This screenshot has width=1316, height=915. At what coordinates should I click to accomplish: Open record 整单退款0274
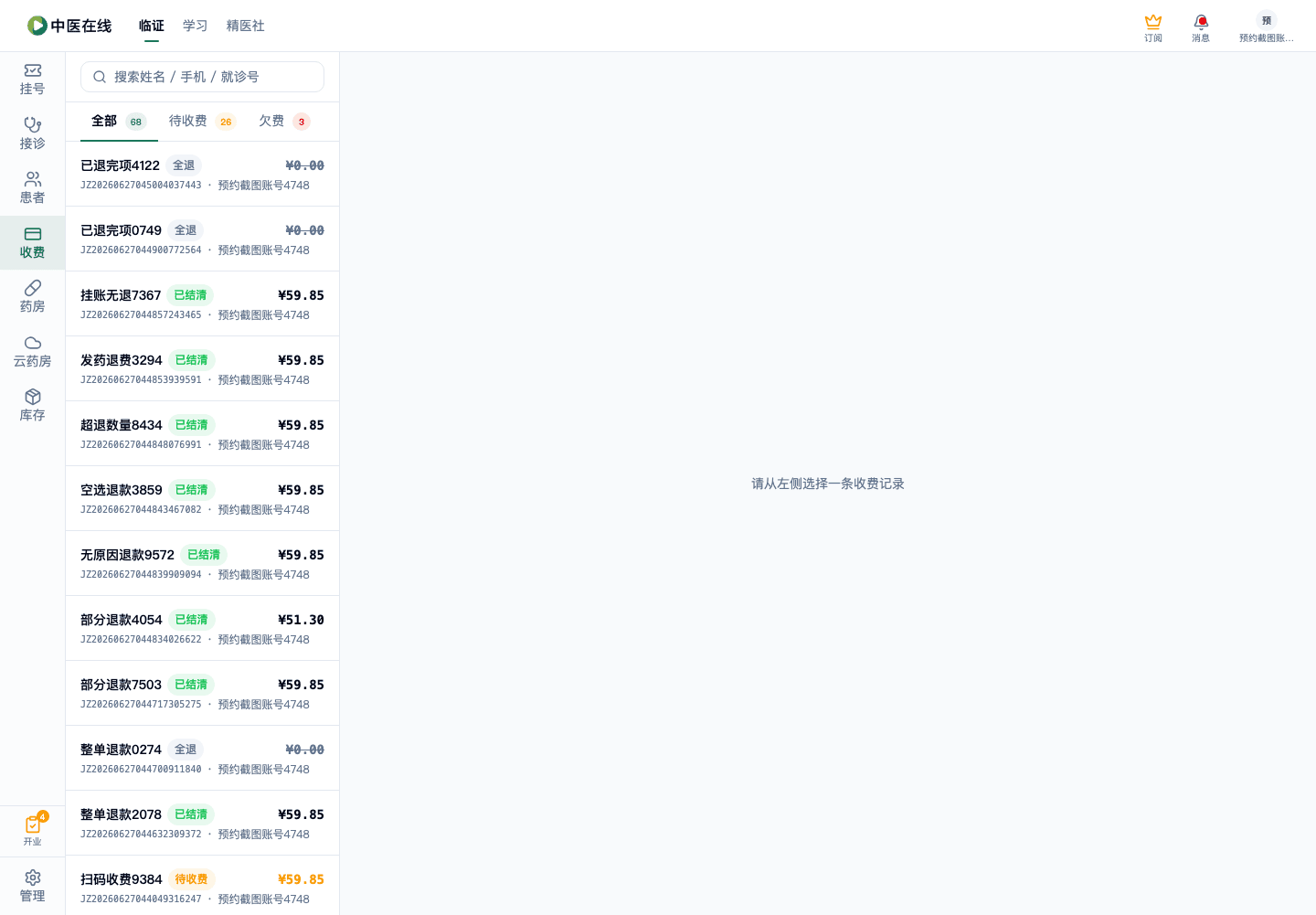pos(202,758)
